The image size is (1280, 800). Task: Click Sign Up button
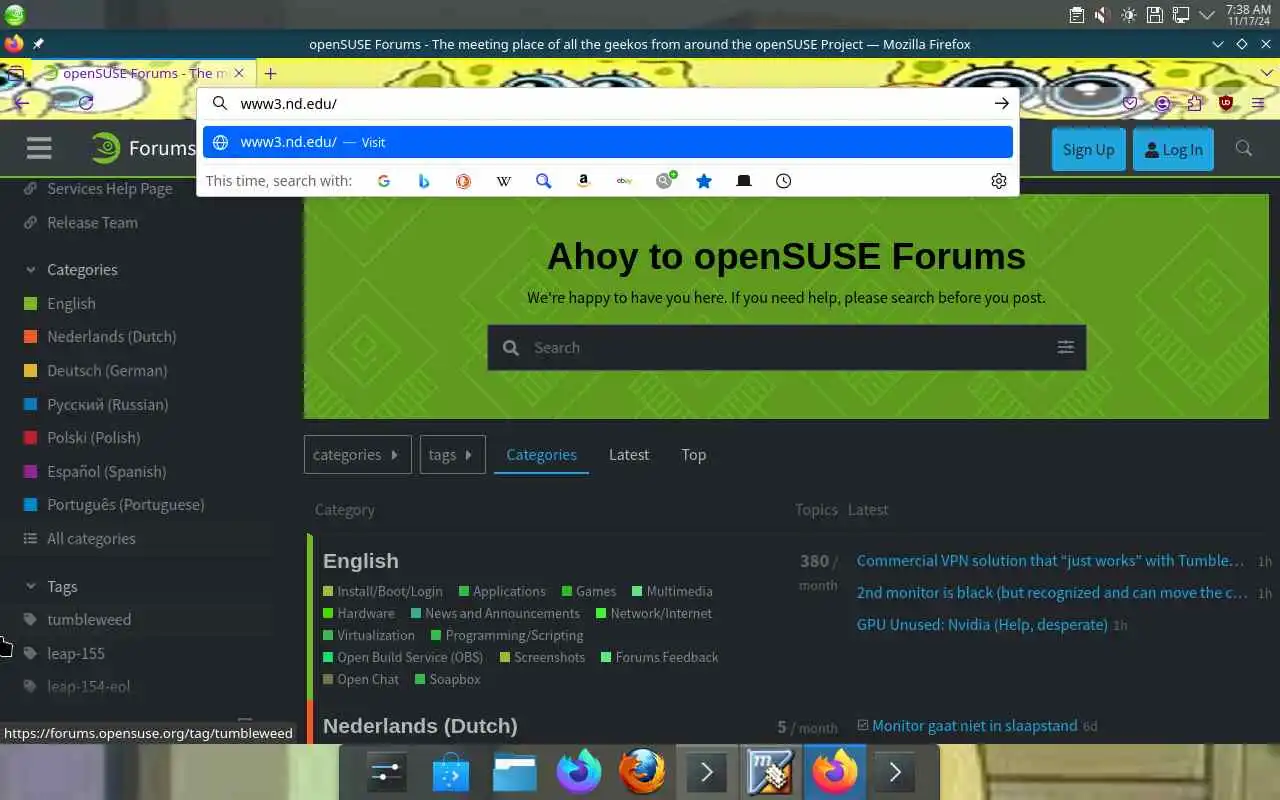coord(1088,149)
